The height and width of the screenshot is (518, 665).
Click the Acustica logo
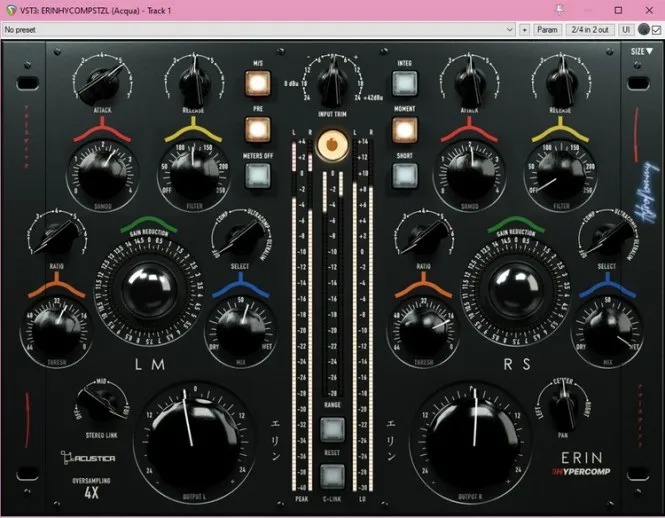point(96,456)
